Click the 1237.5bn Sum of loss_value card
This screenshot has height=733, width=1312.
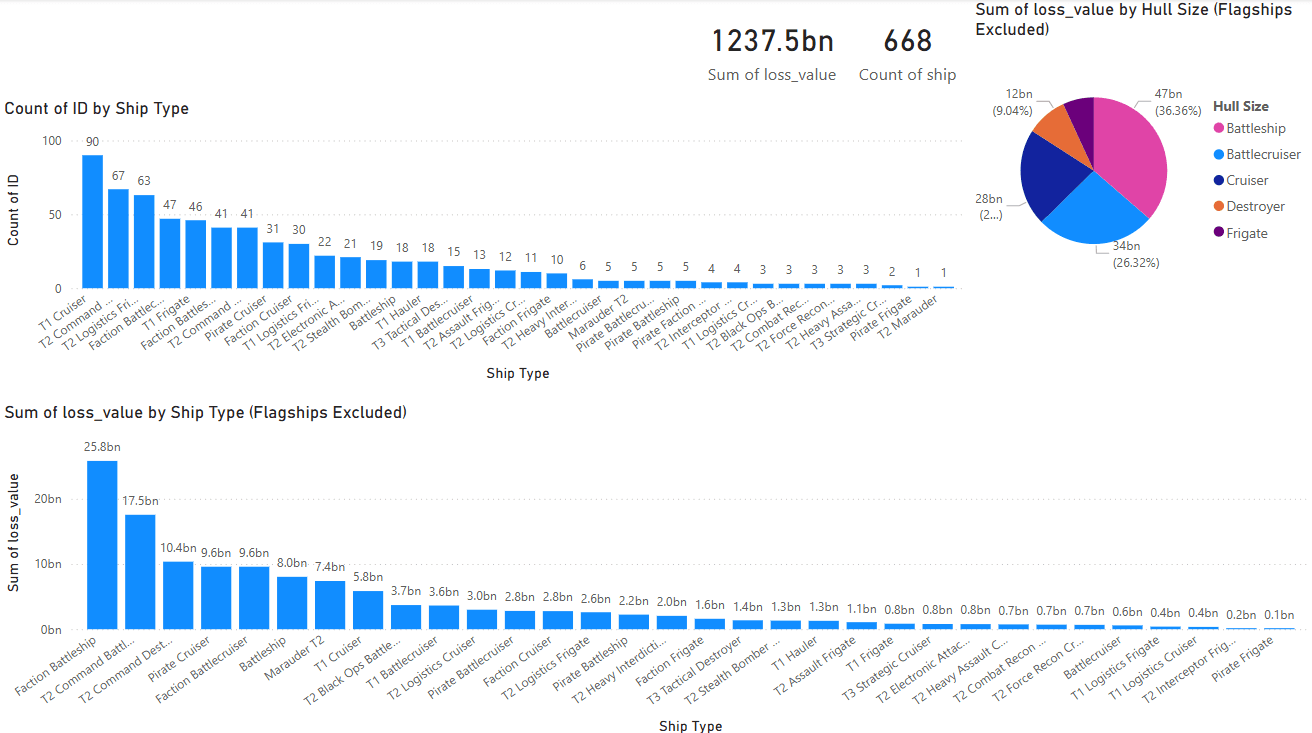point(772,54)
